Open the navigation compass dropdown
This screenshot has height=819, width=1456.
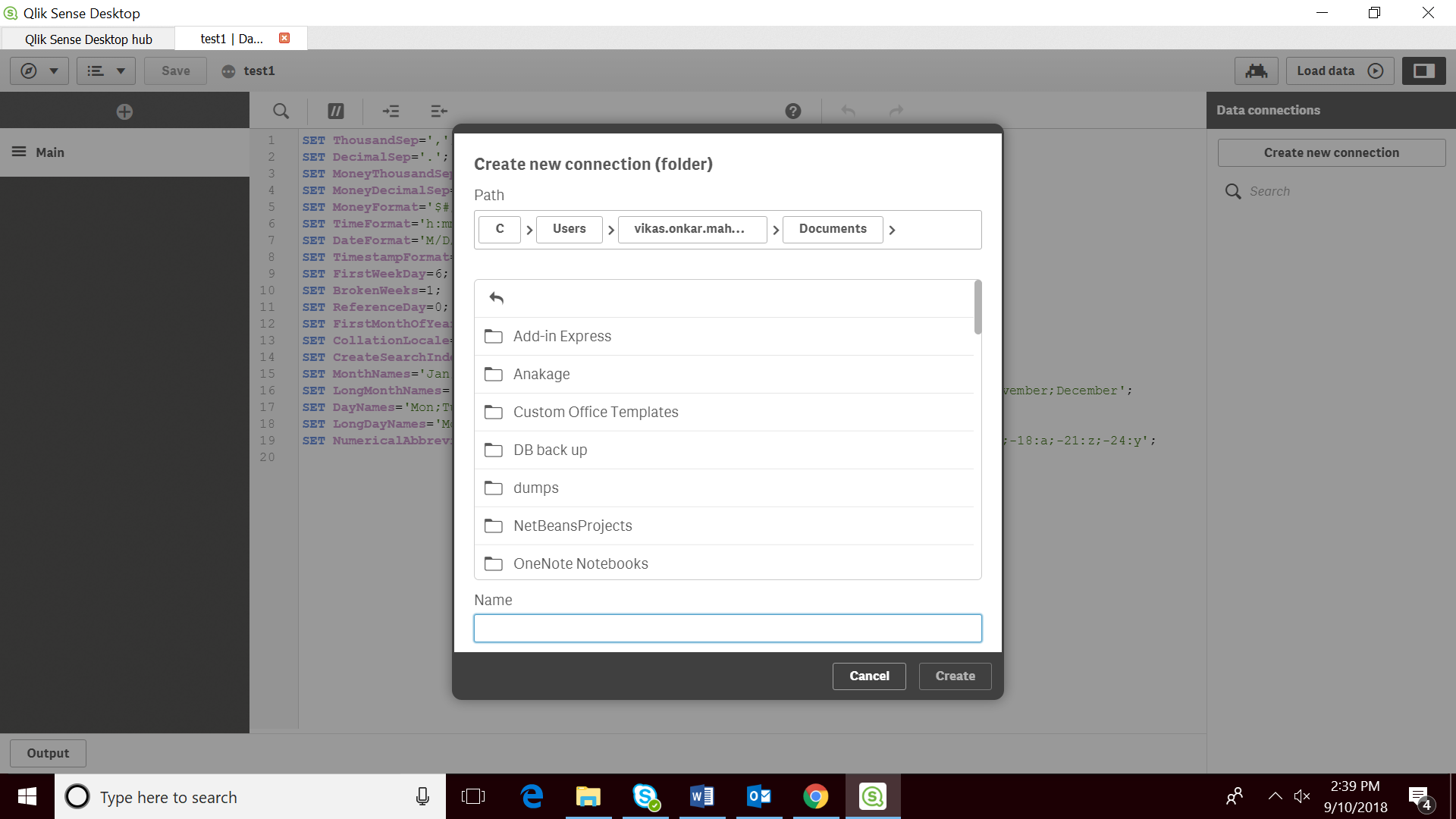[x=39, y=71]
